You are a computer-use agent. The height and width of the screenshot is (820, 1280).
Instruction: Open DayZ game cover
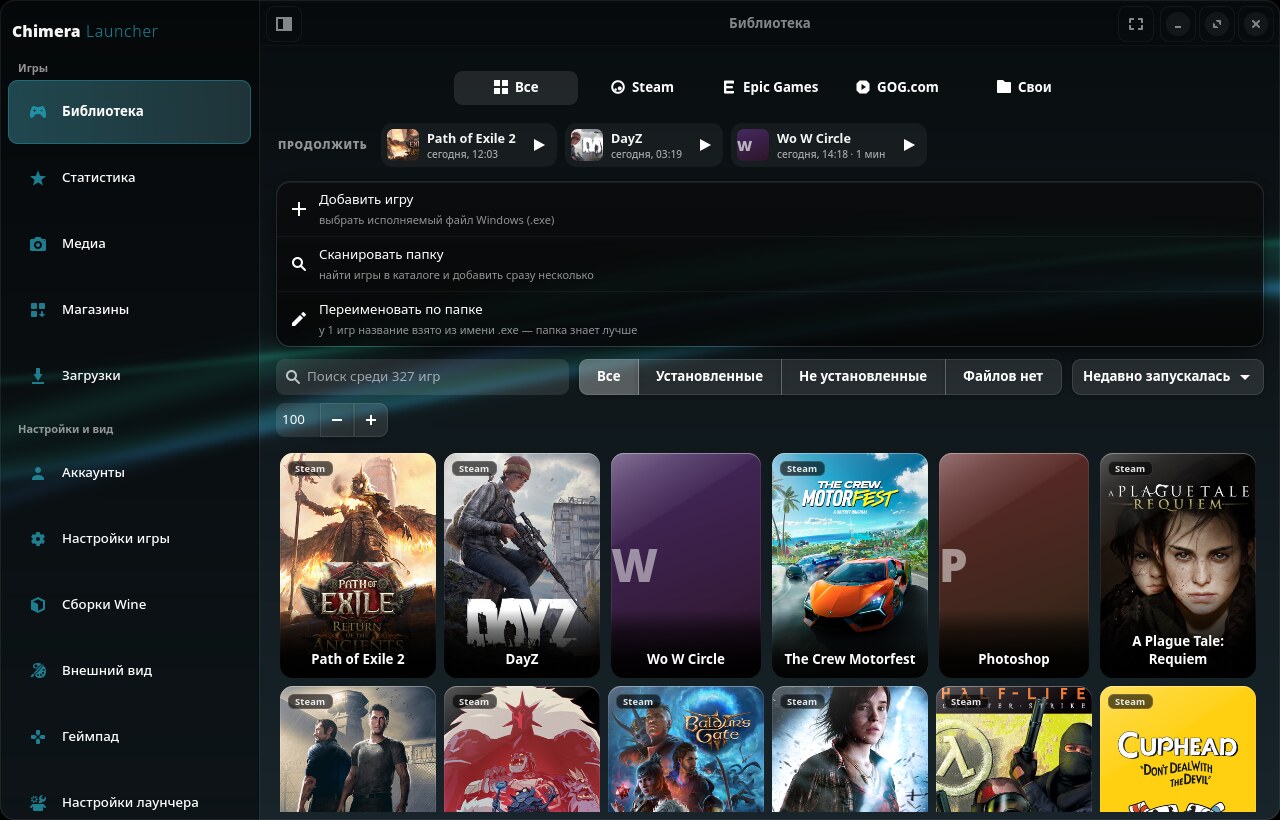[522, 565]
